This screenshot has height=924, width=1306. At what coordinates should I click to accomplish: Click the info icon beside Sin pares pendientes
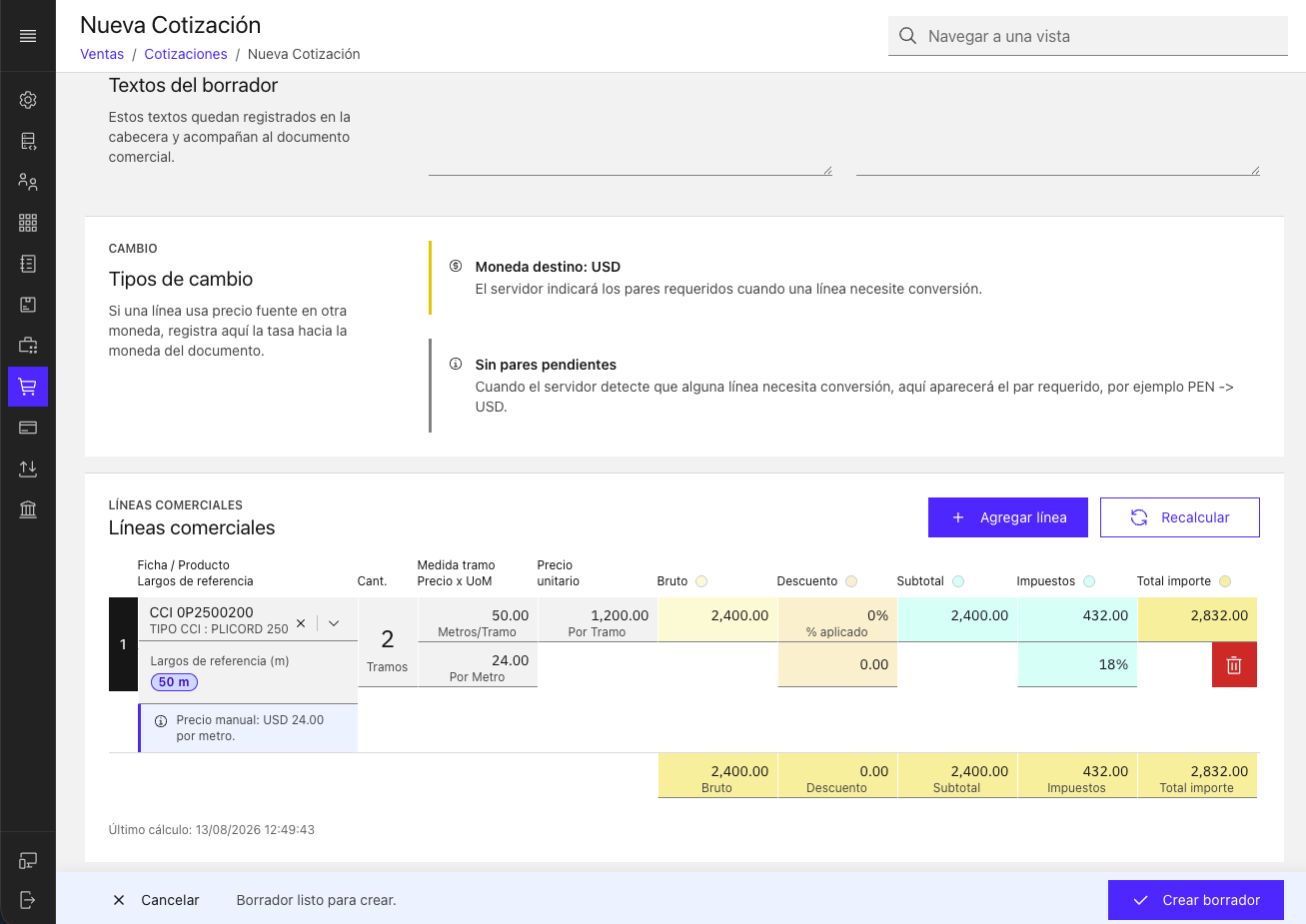click(x=456, y=365)
